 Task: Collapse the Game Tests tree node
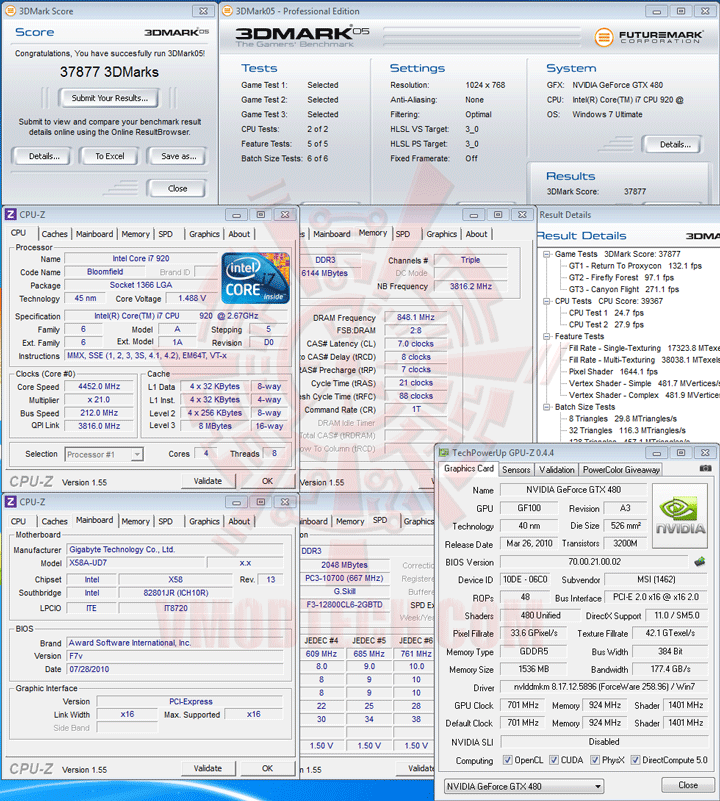[x=546, y=254]
